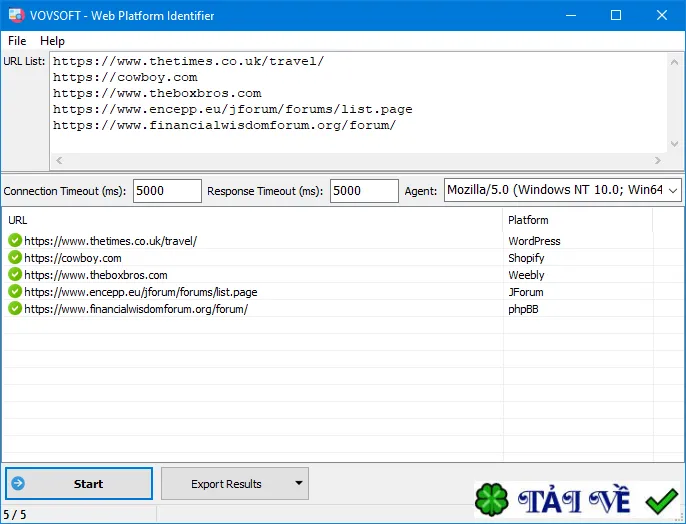Click green check icon beside financialwisdomforum.org row
This screenshot has height=524, width=686.
[15, 309]
